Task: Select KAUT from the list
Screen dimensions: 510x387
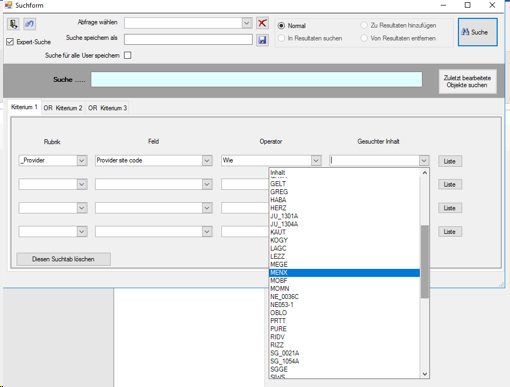Action: [x=344, y=232]
